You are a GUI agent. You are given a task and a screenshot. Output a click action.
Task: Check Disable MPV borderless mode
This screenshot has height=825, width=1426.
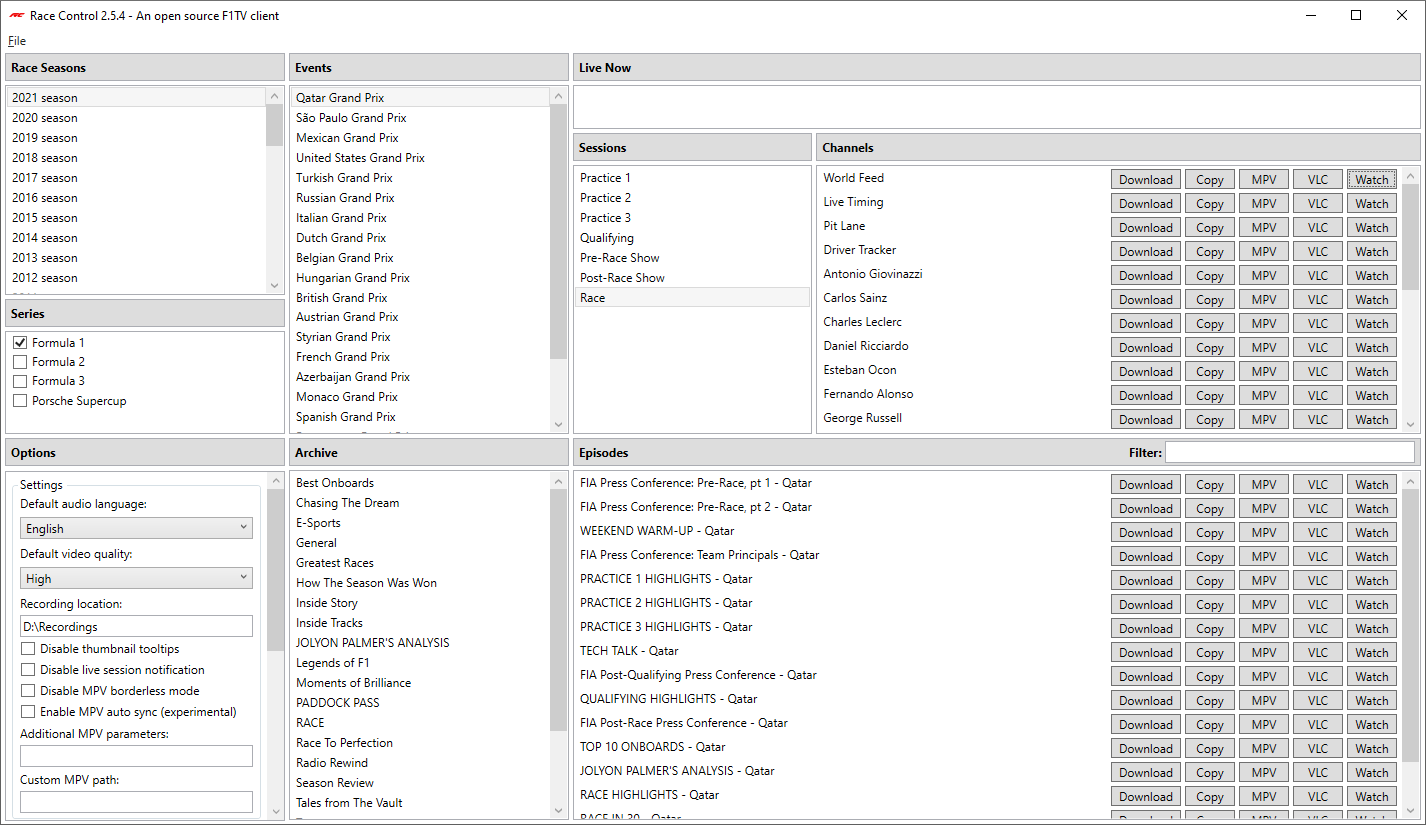(28, 691)
